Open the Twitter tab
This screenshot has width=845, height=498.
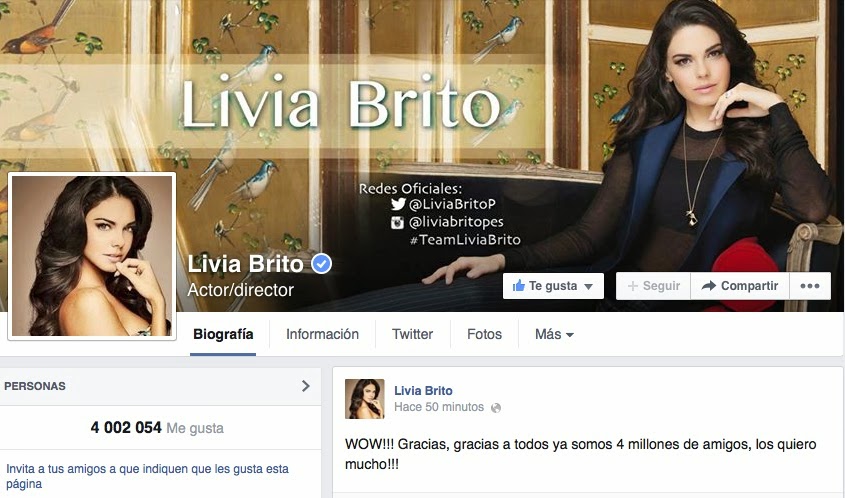point(412,334)
